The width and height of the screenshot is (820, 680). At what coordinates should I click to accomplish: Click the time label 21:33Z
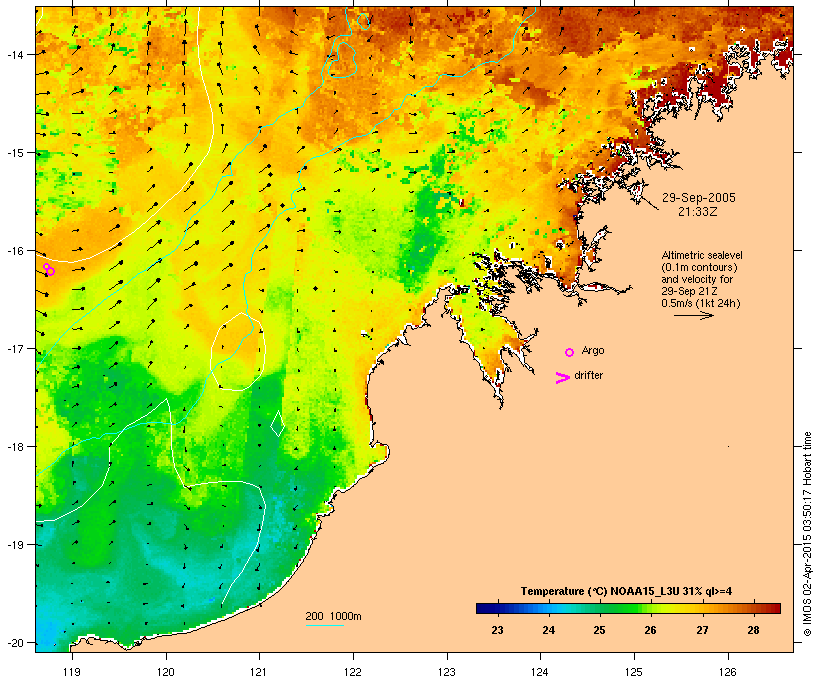pos(698,212)
